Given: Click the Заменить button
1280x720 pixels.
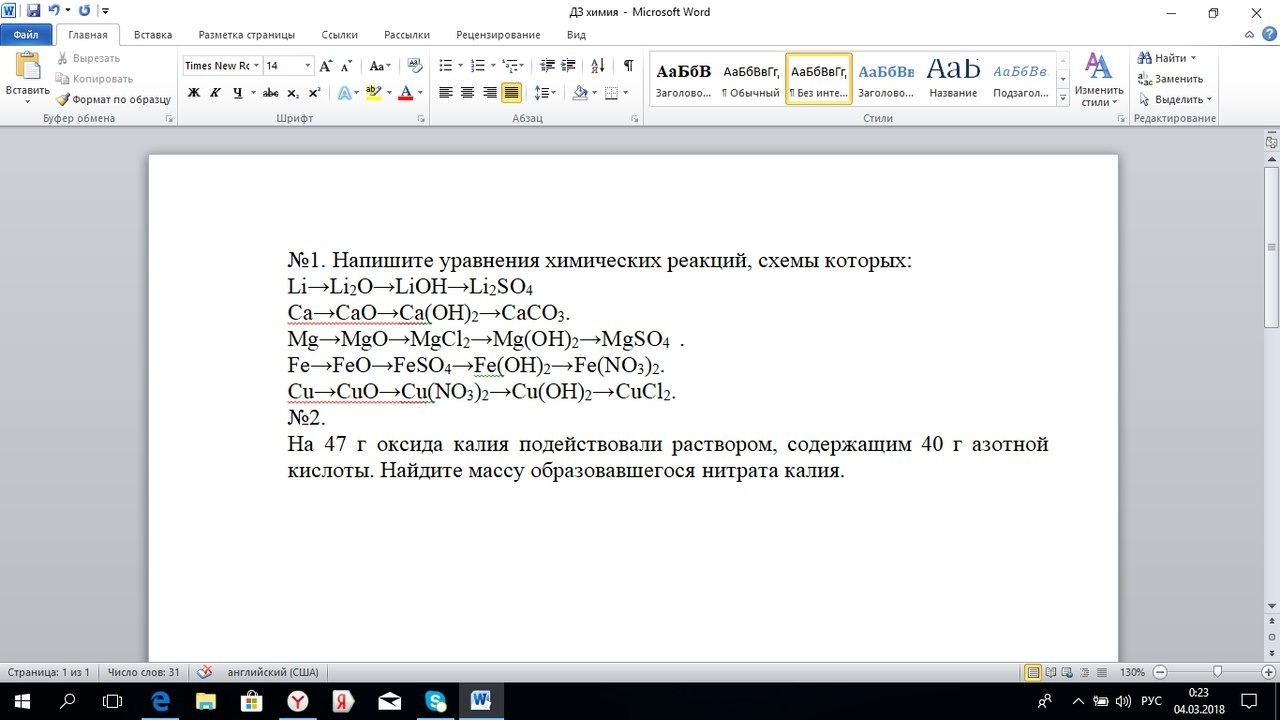Looking at the screenshot, I should (x=1170, y=79).
